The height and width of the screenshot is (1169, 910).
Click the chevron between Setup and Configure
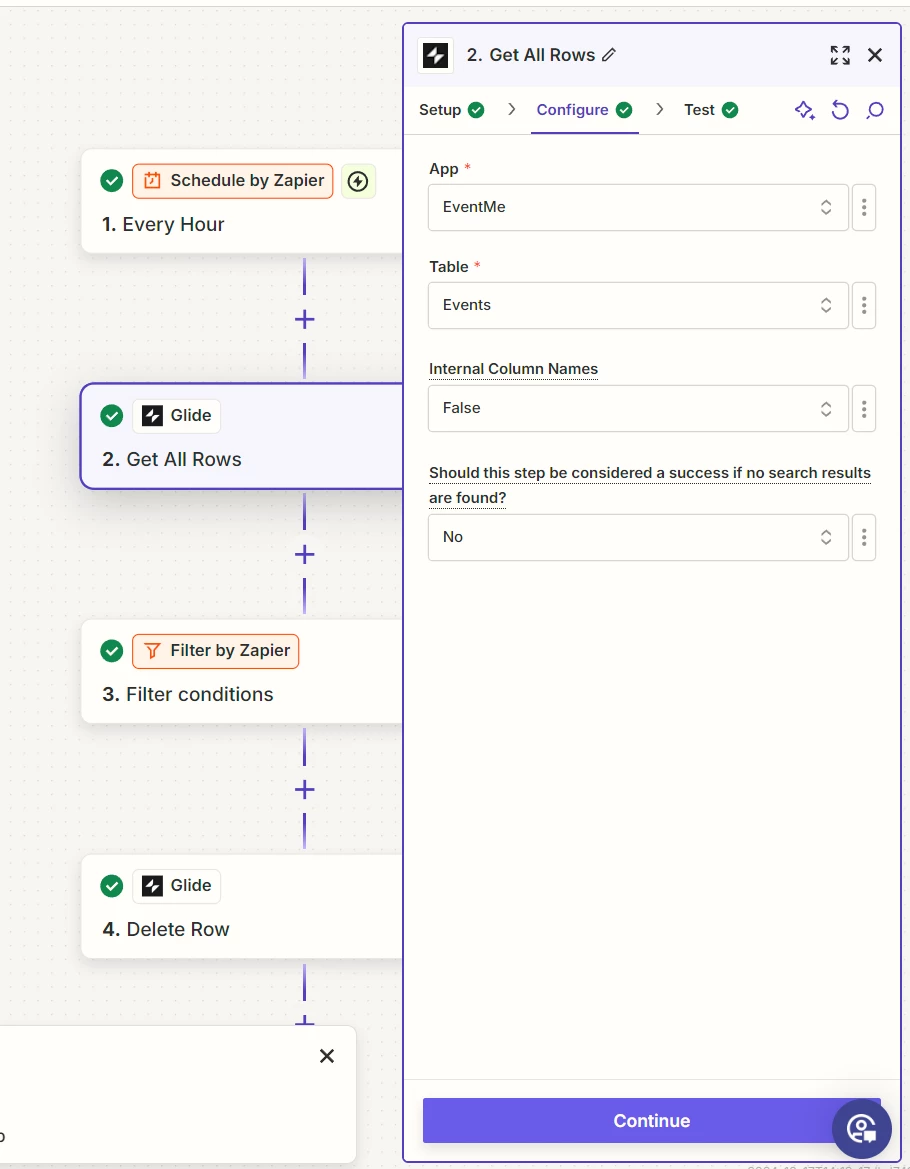click(x=511, y=110)
